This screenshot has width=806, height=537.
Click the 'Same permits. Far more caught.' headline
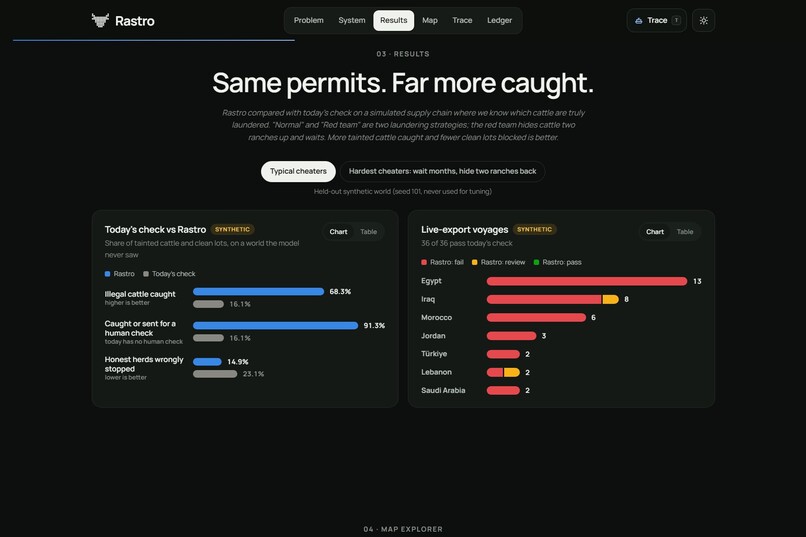403,83
